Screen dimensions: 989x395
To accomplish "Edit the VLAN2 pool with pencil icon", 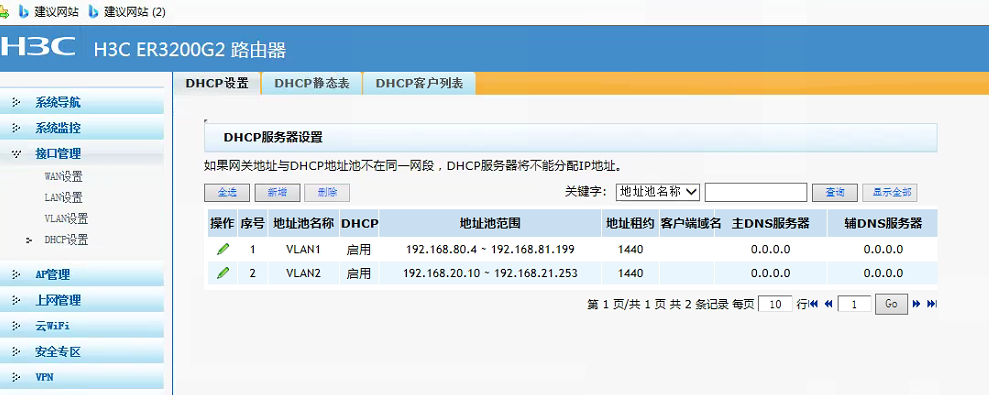I will pos(223,273).
